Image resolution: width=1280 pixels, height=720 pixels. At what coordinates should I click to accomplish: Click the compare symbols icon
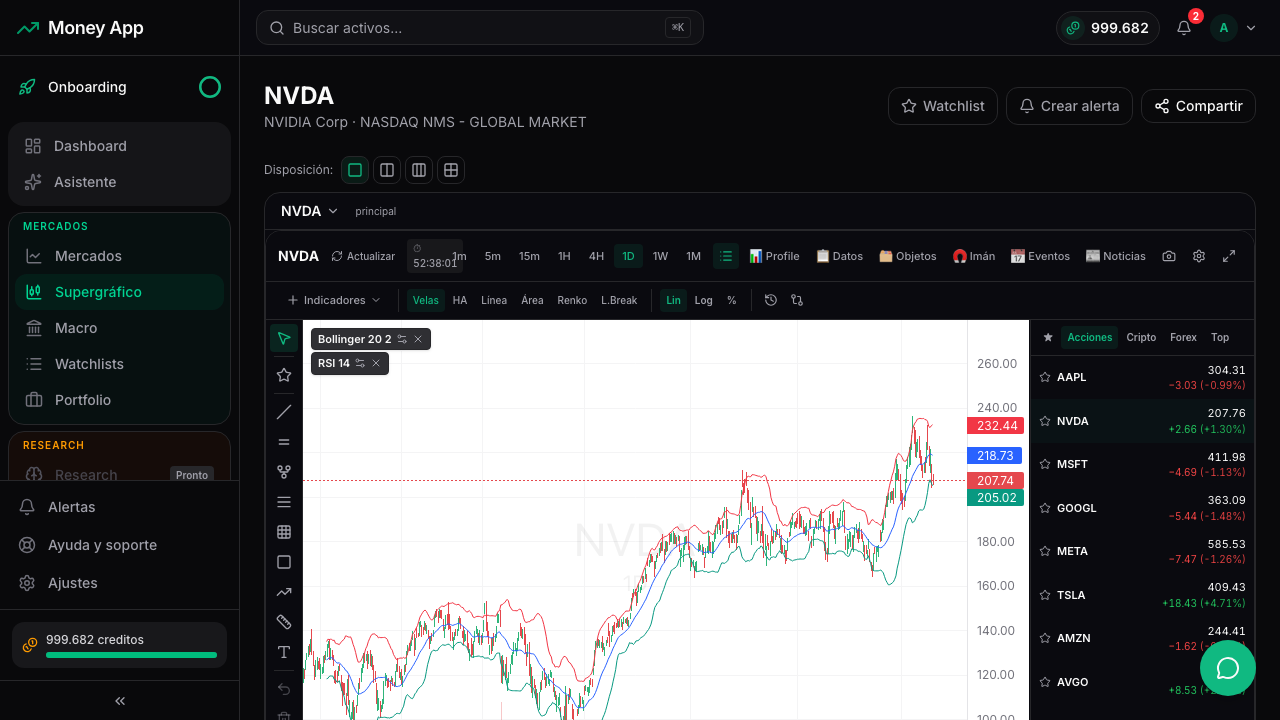[x=797, y=300]
